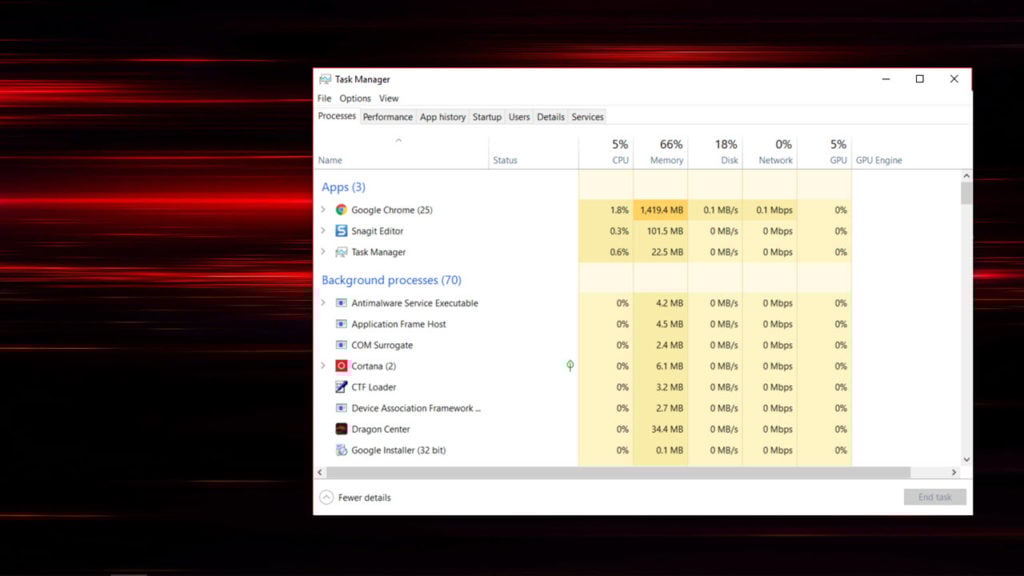Click the Application Frame Host icon

(x=340, y=324)
